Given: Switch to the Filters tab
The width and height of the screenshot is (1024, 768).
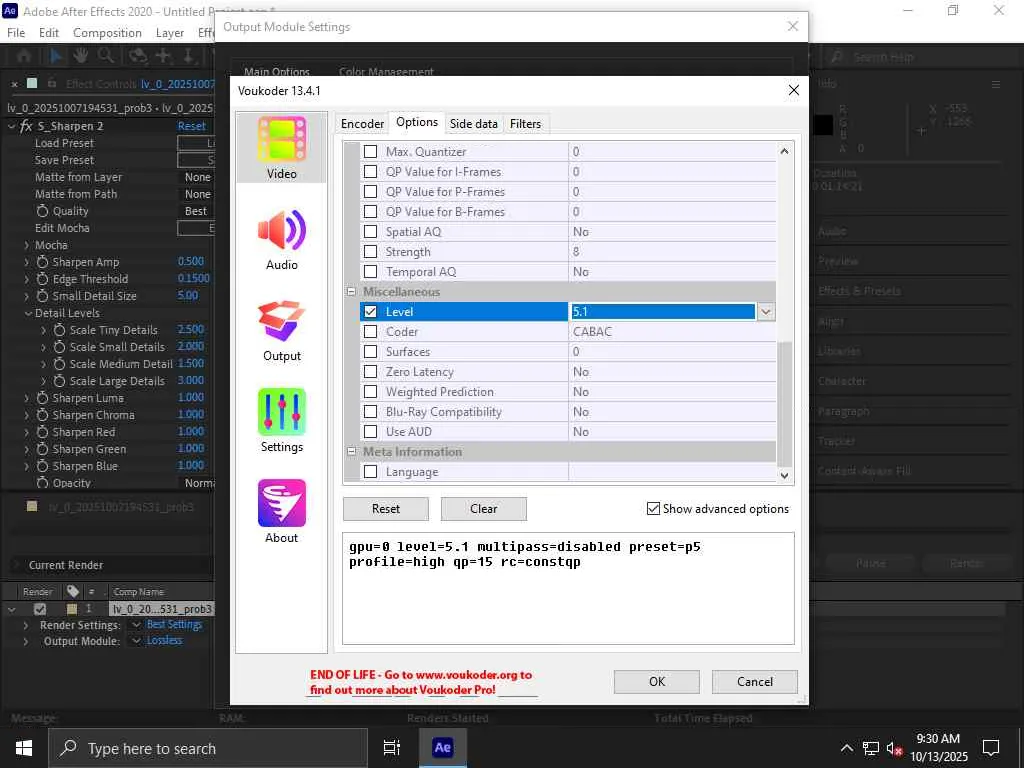Looking at the screenshot, I should coord(525,123).
